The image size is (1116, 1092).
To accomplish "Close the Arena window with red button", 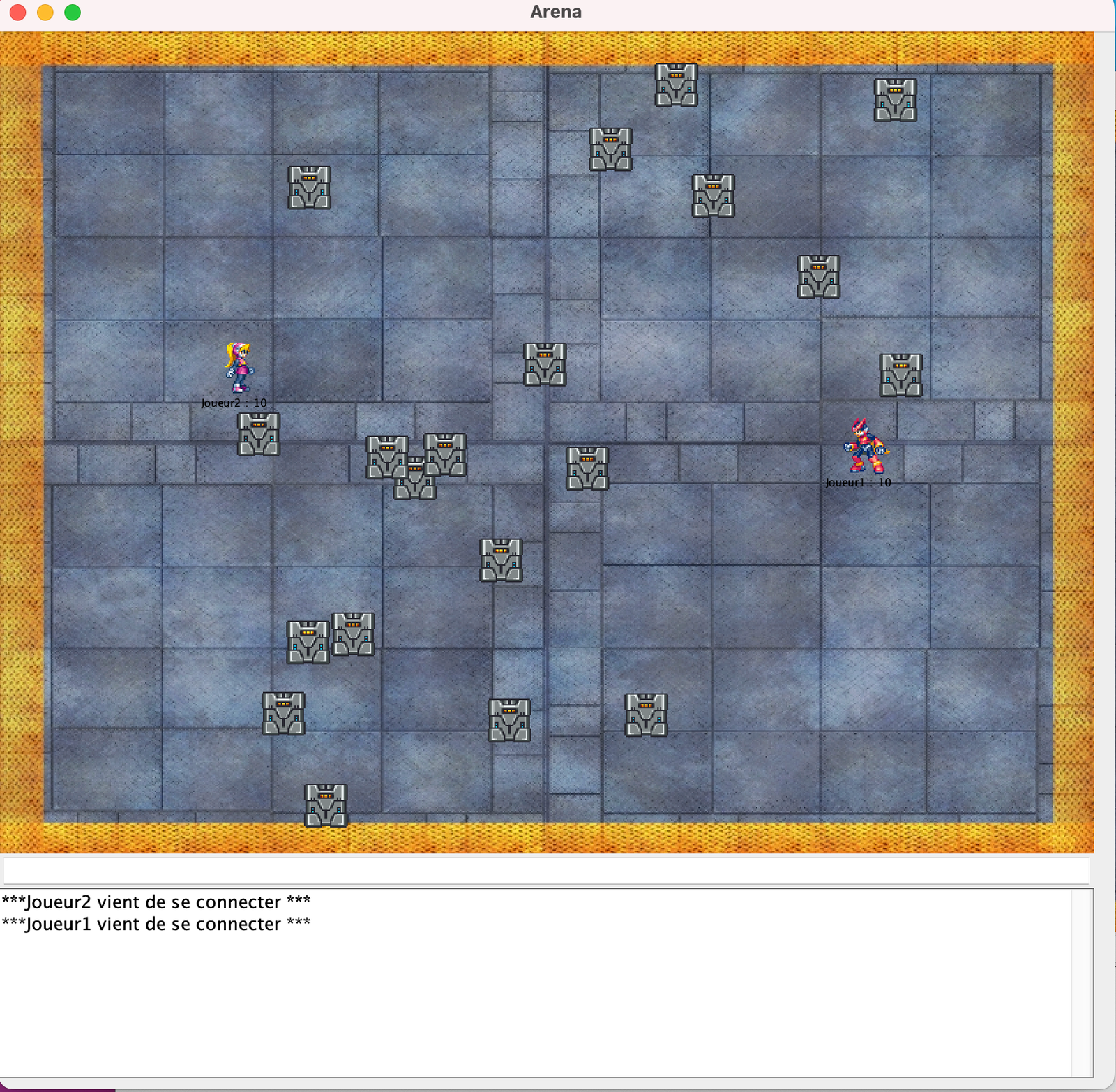I will (18, 13).
